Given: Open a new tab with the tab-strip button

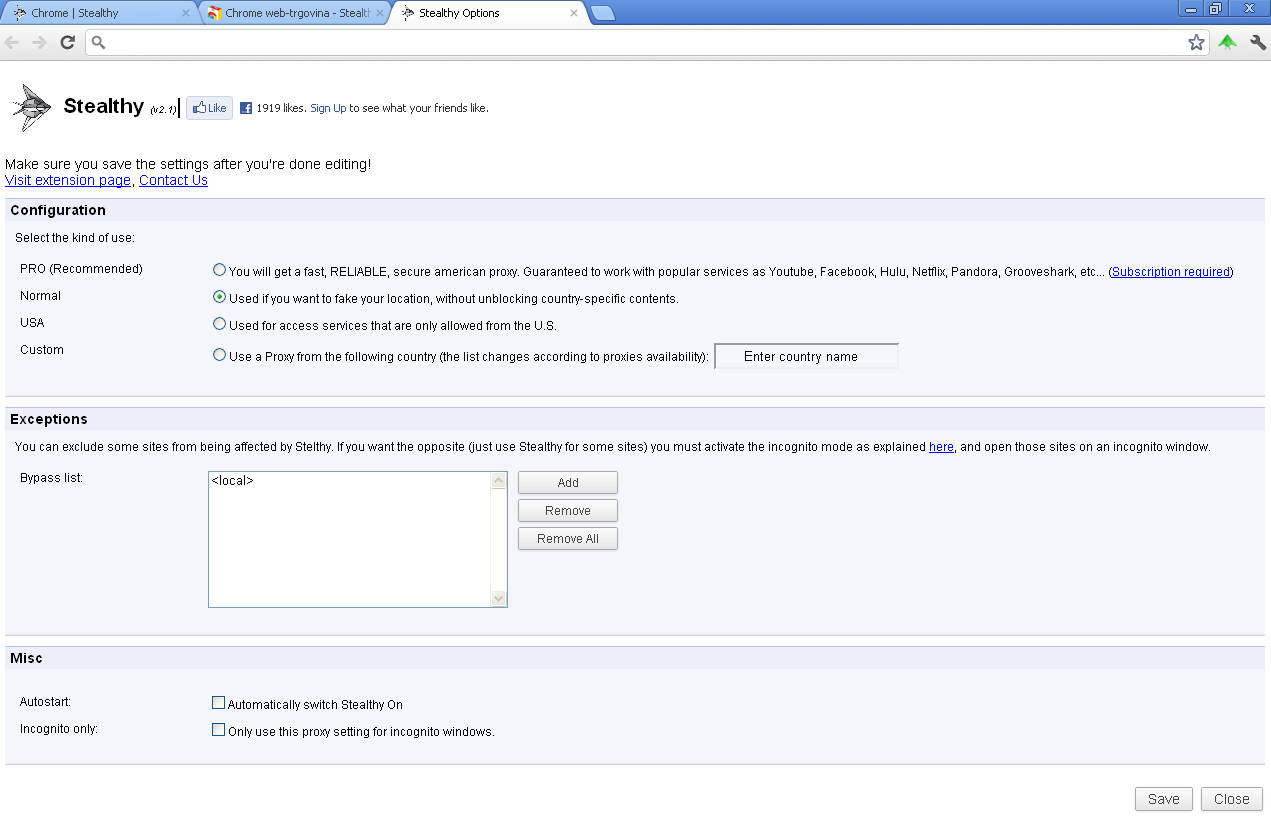Looking at the screenshot, I should [603, 13].
